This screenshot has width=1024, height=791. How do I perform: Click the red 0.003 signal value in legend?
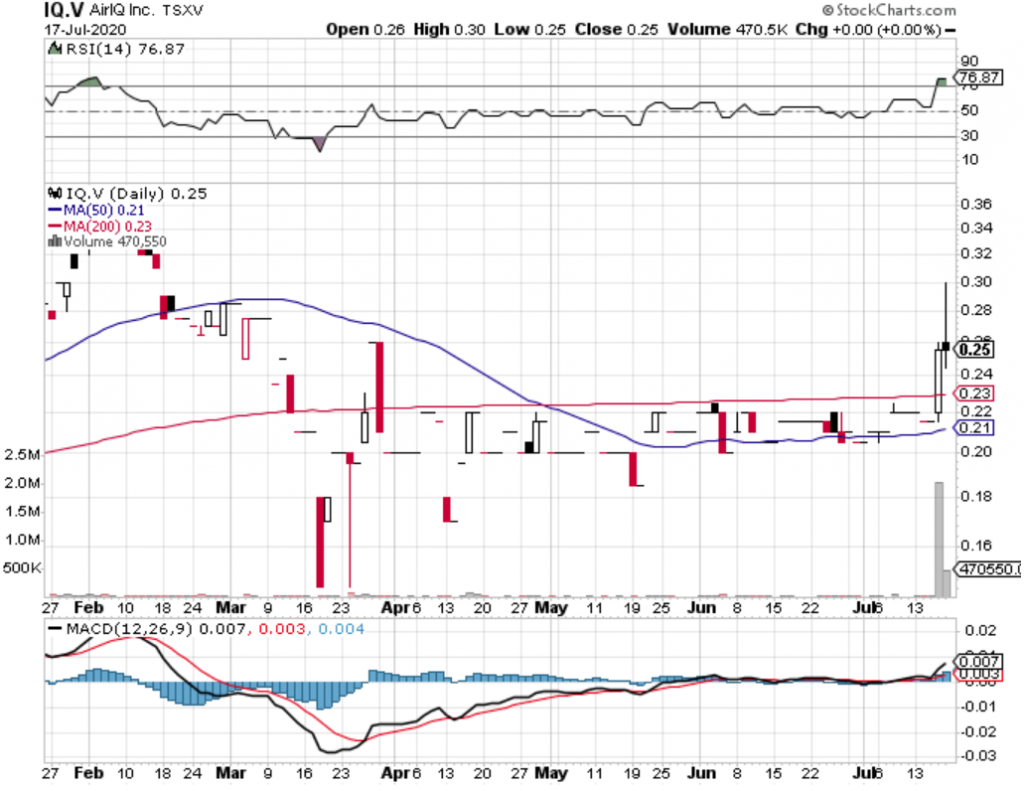click(x=281, y=629)
